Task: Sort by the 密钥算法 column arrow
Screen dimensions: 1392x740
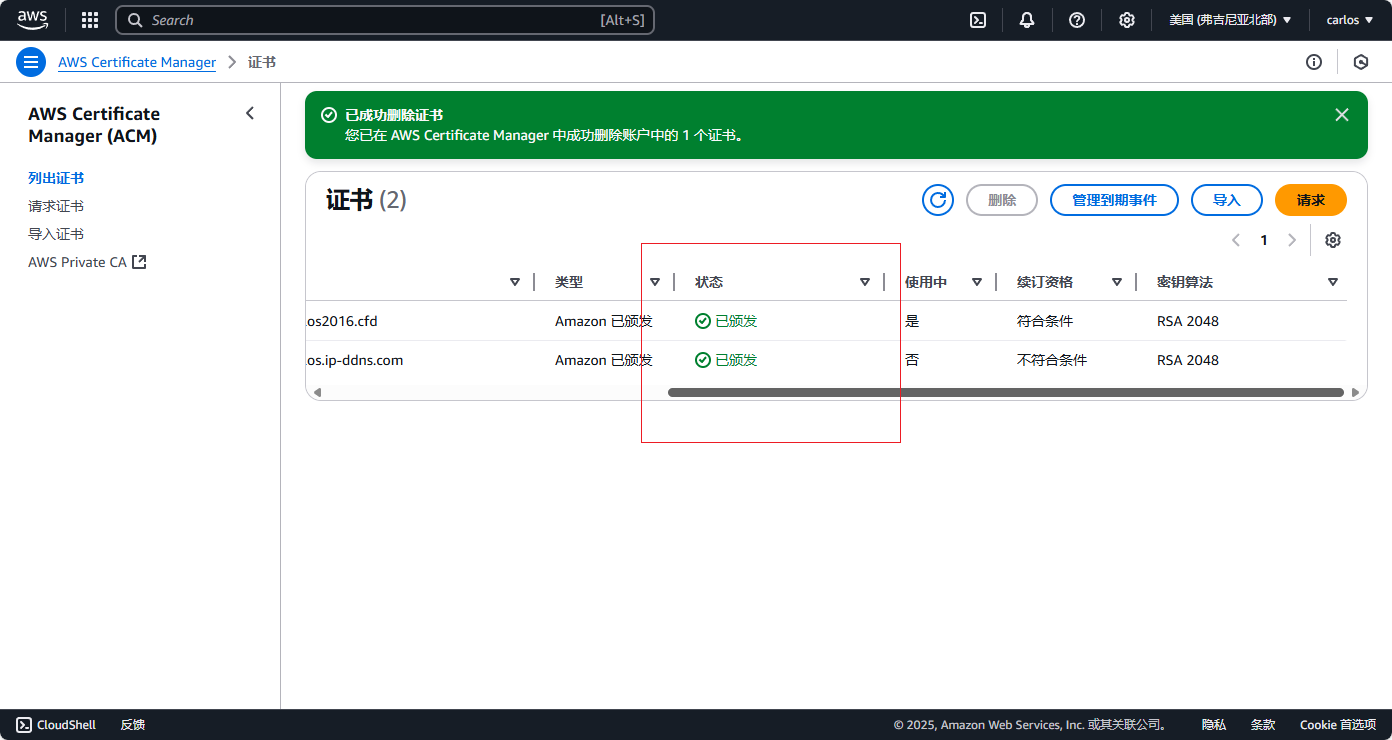Action: click(1333, 282)
